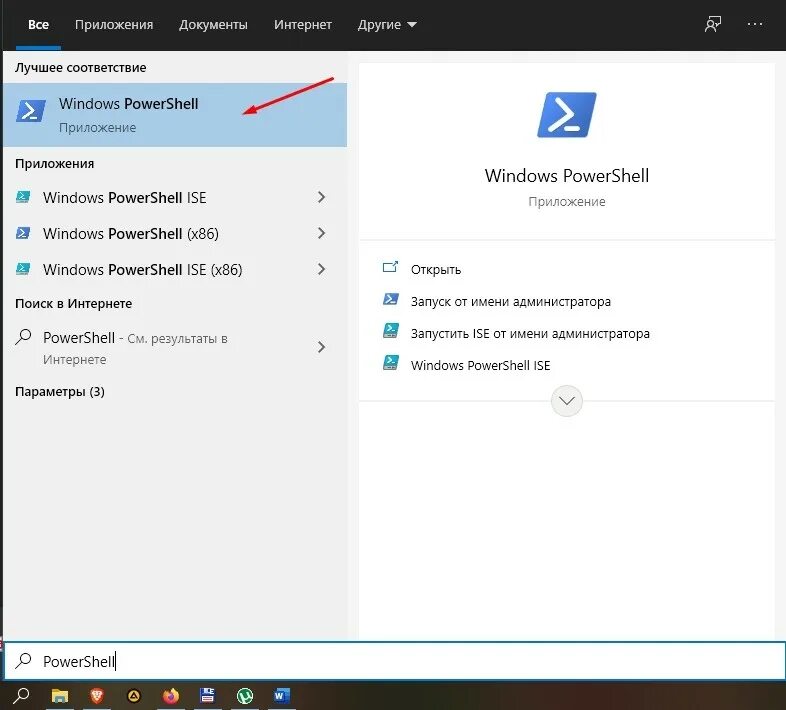Open File Explorer from the taskbar
This screenshot has width=786, height=710.
click(60, 696)
